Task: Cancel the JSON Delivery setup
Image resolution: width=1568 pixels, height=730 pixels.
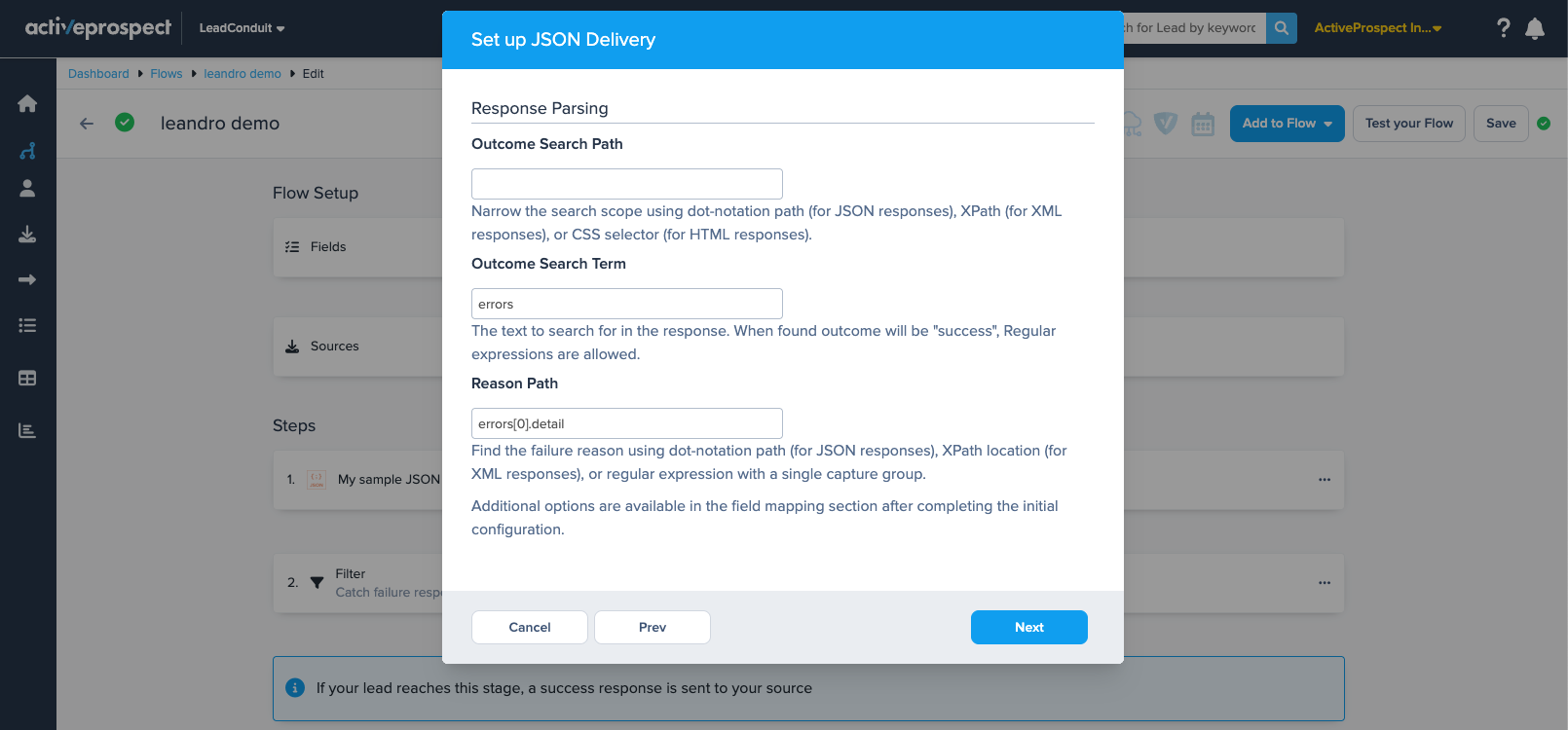Action: click(530, 628)
